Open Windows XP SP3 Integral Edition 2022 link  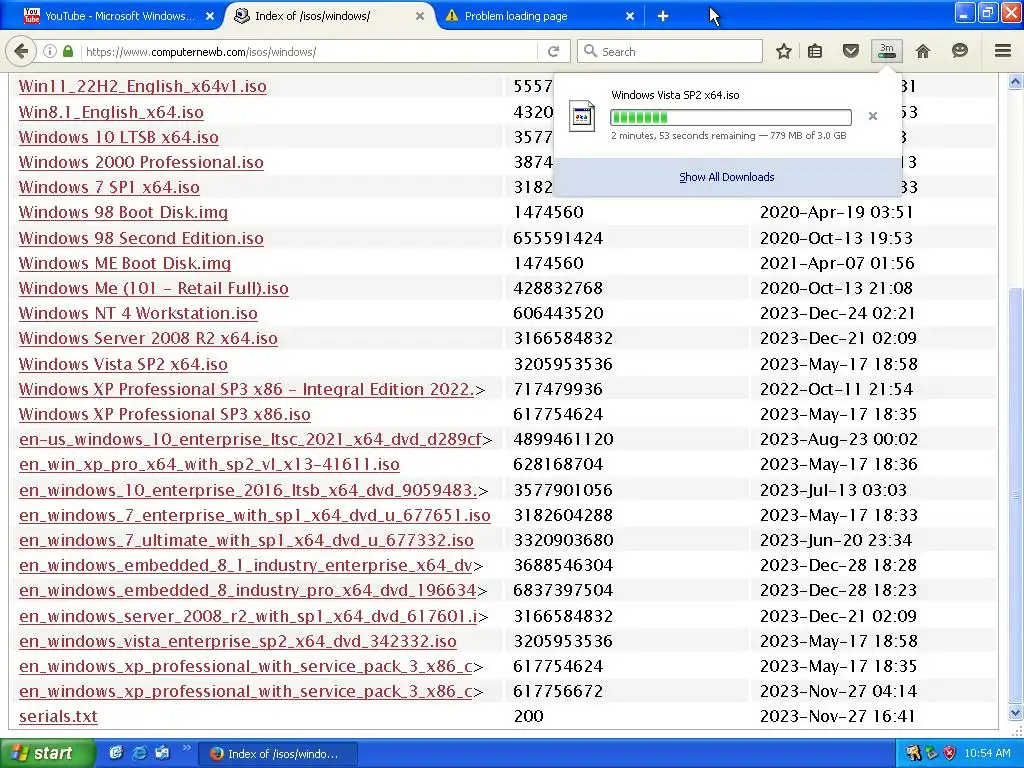[x=246, y=389]
